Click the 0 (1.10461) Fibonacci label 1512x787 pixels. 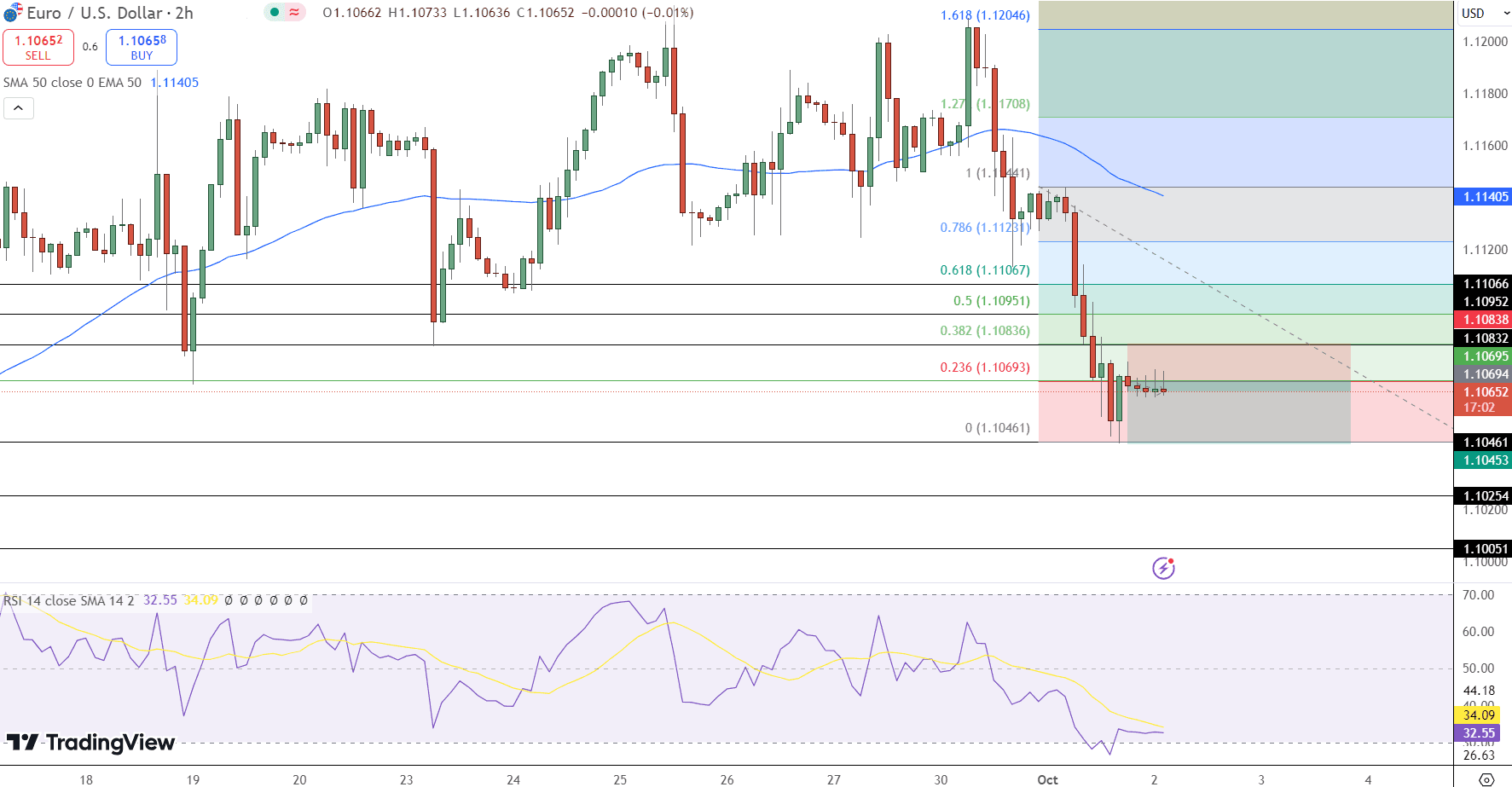[x=997, y=428]
